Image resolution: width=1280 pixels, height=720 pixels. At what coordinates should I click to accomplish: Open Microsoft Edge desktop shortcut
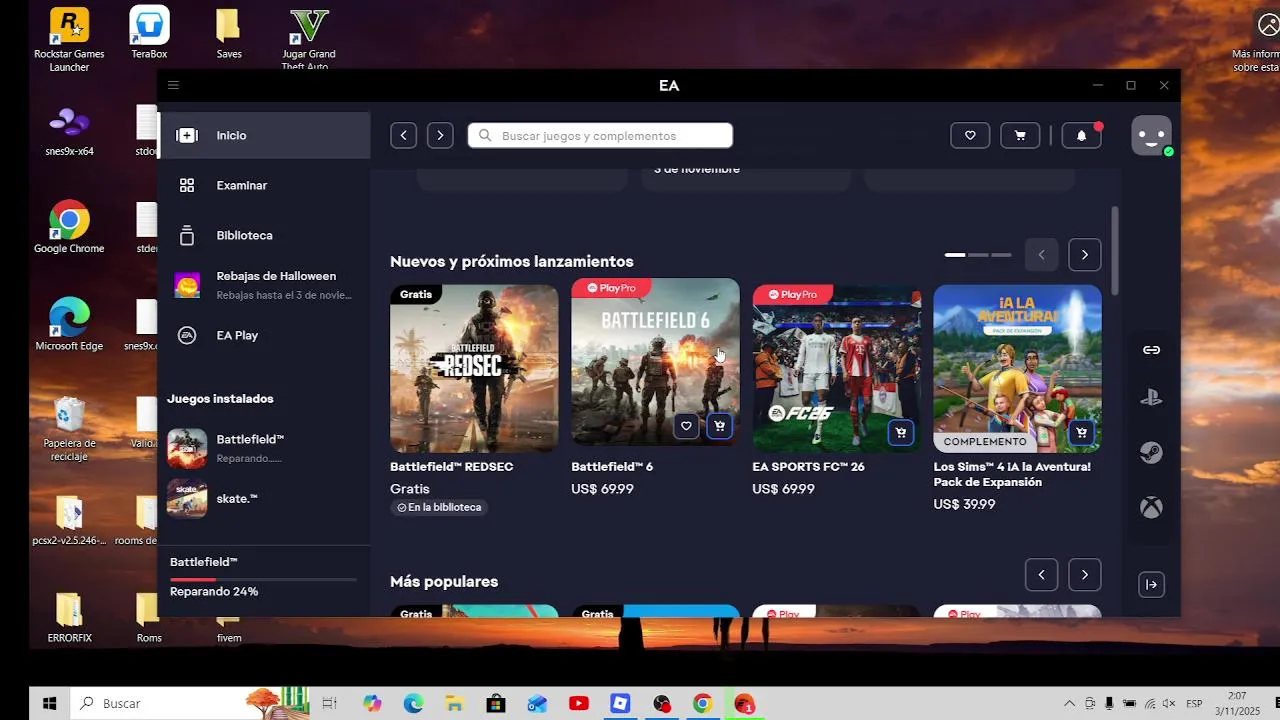click(x=69, y=324)
